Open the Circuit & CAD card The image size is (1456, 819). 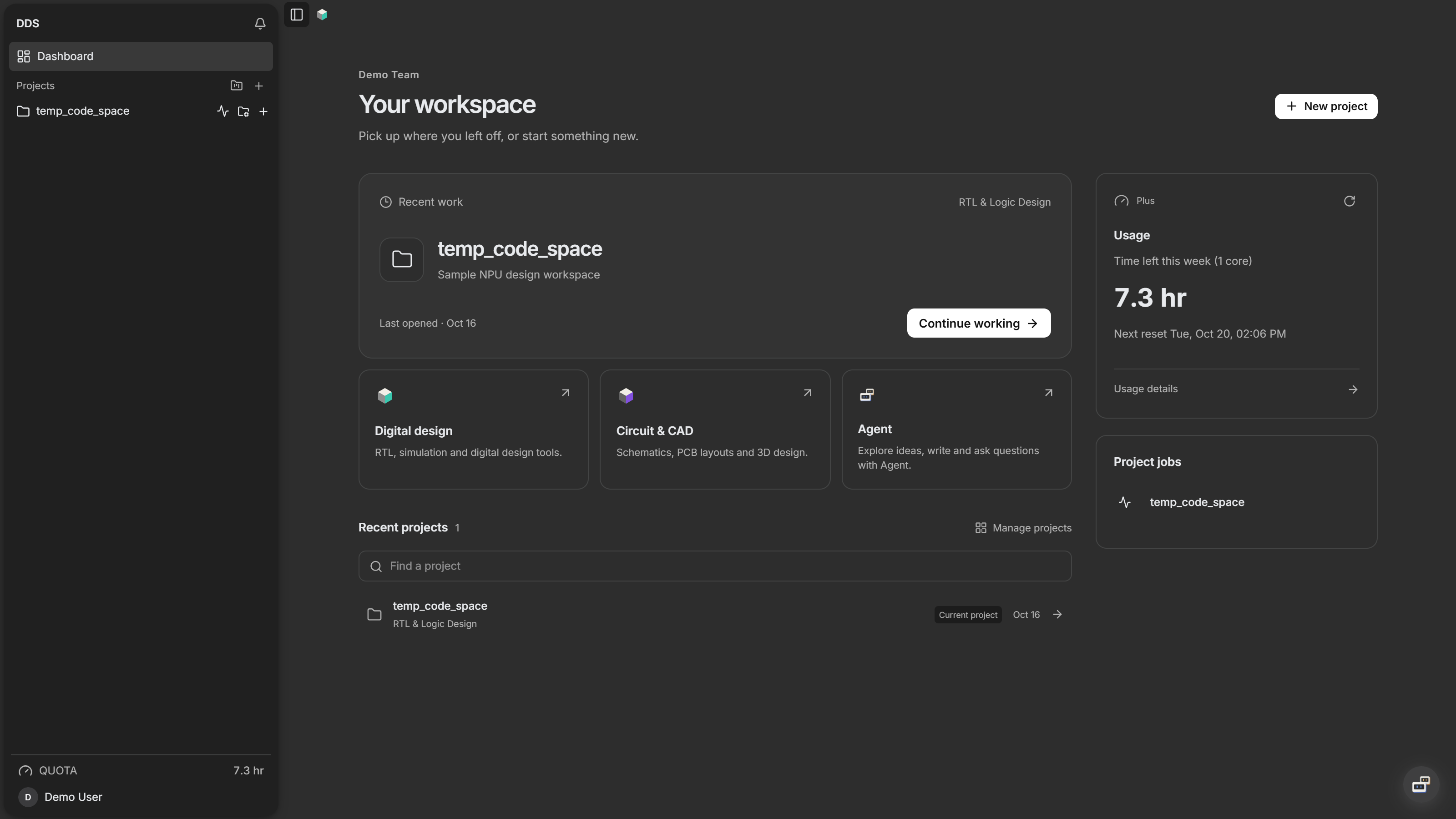click(715, 430)
